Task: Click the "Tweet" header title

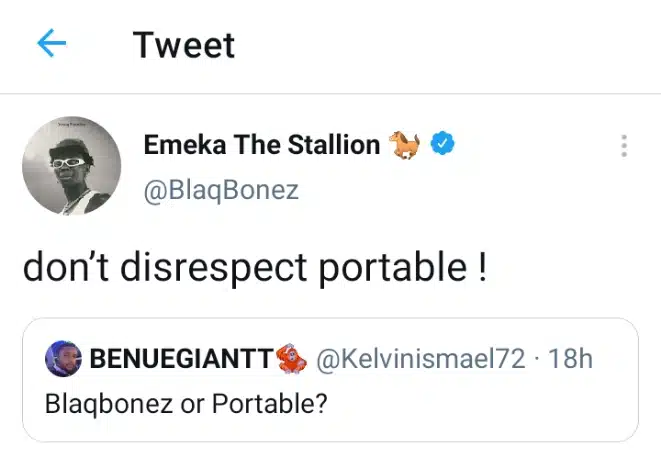Action: click(x=184, y=45)
